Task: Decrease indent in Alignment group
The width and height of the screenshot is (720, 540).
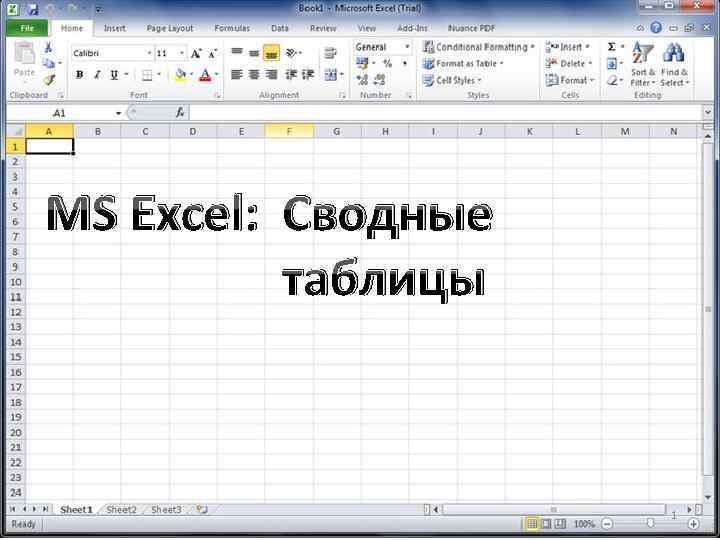Action: 291,74
